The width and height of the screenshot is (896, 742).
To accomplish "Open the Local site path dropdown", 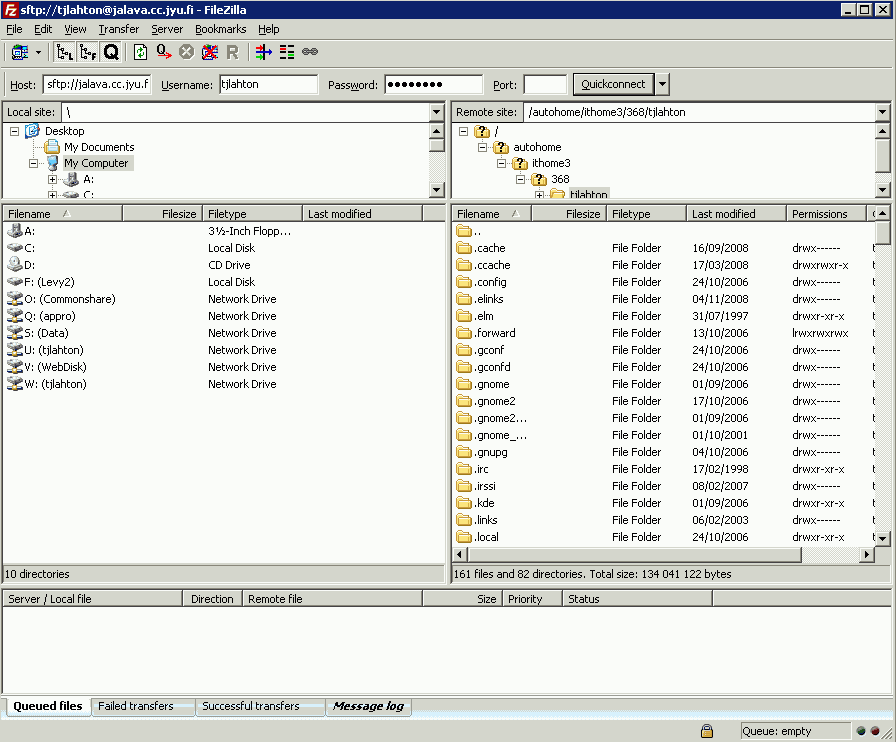I will click(437, 112).
